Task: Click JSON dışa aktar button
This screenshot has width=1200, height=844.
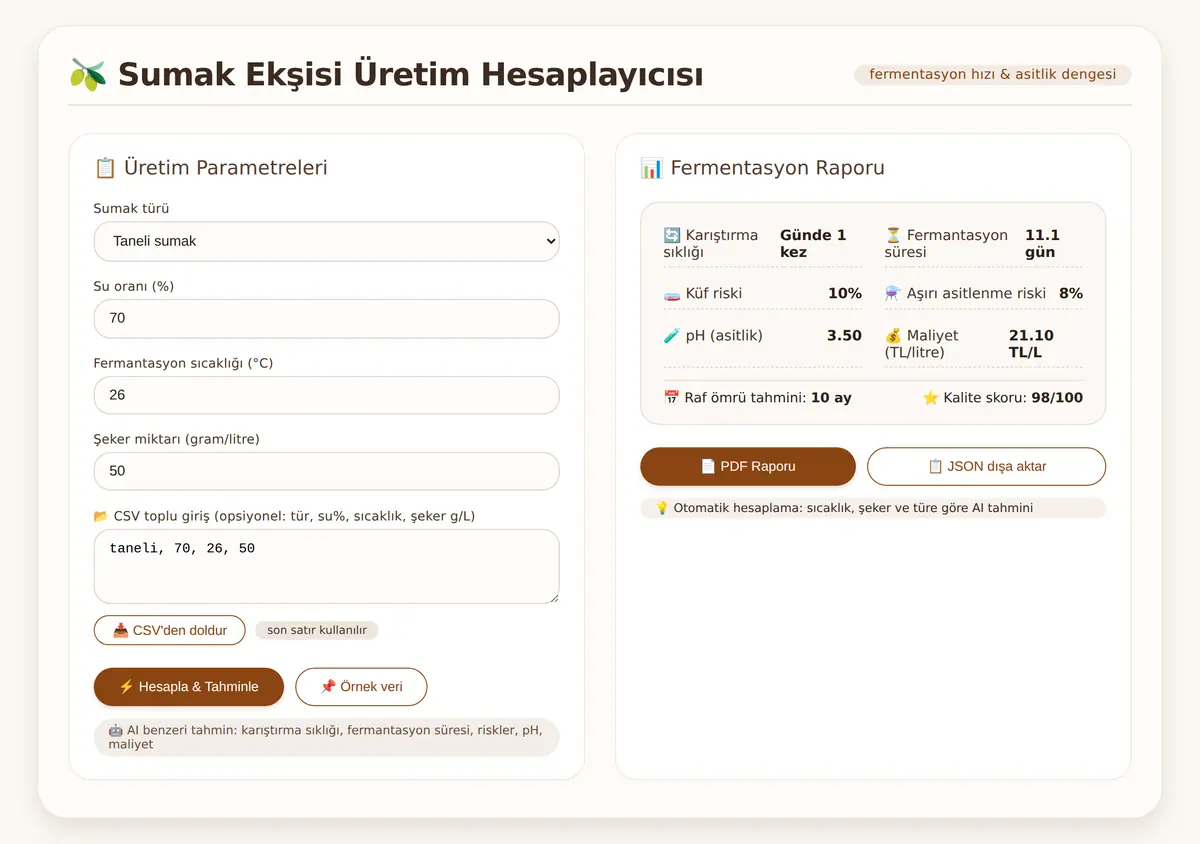Action: pos(986,466)
